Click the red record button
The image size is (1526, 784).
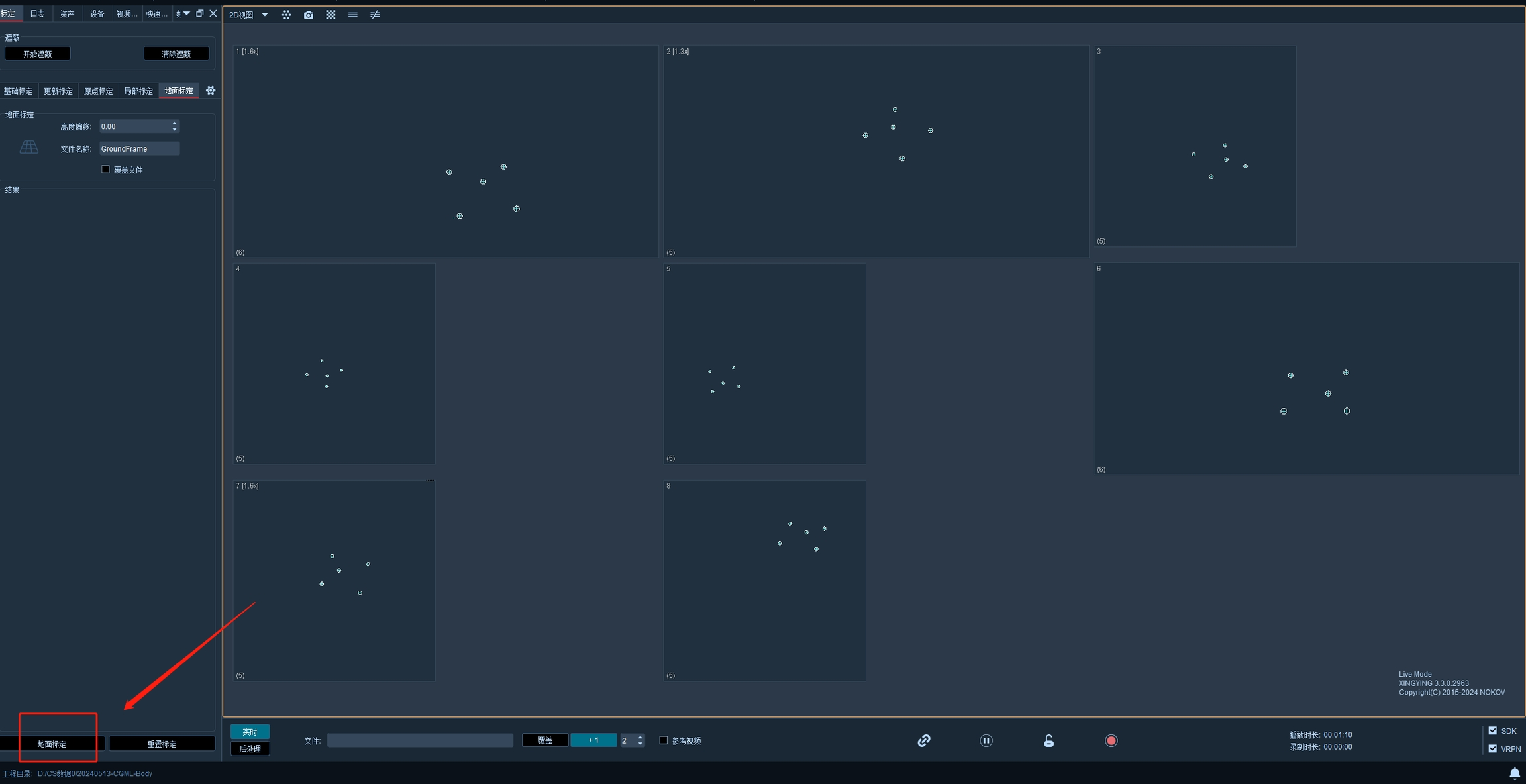[x=1111, y=740]
